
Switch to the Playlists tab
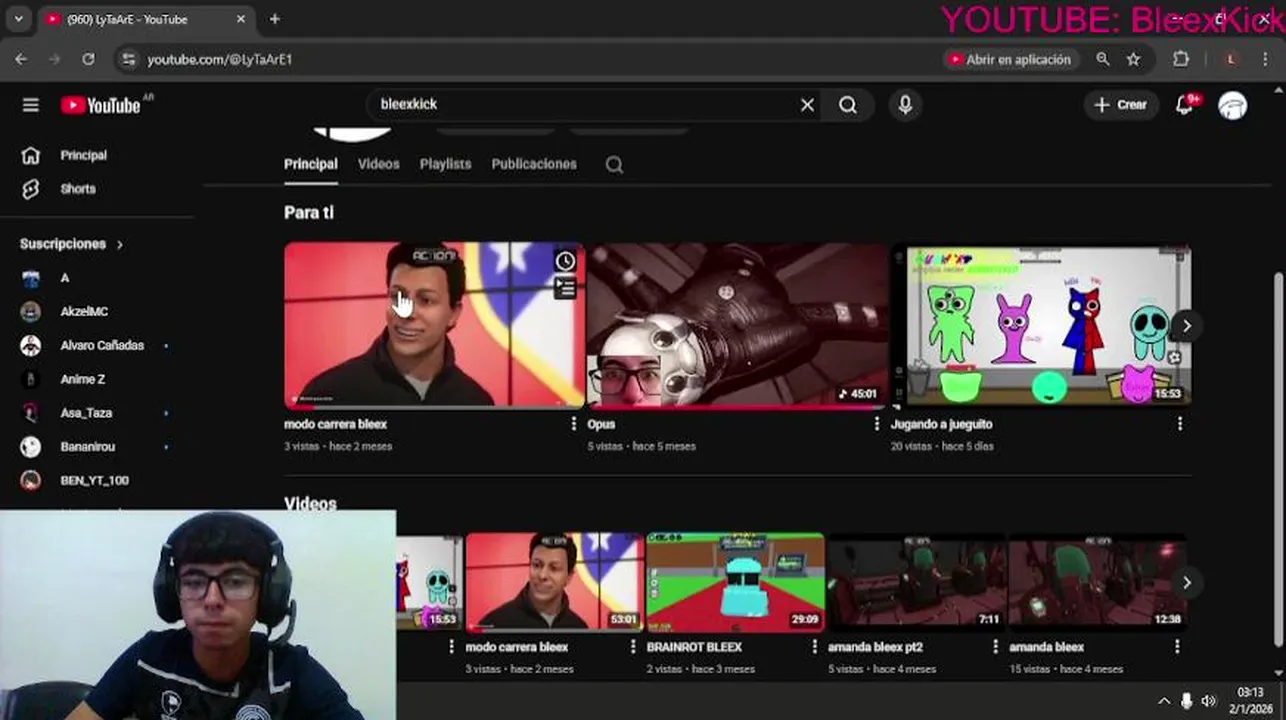445,164
